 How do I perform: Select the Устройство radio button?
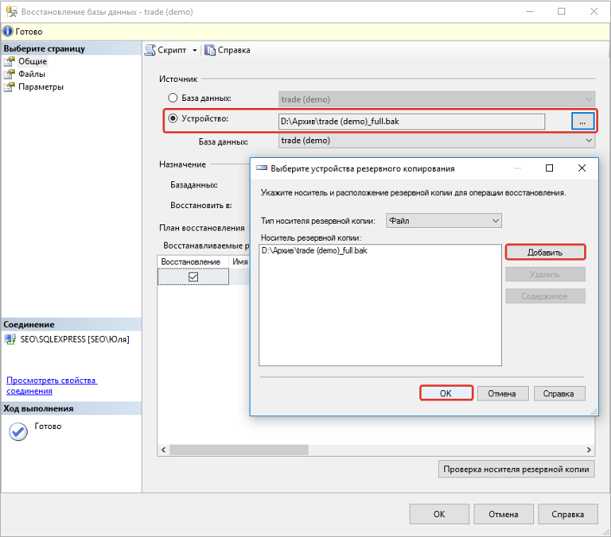click(x=173, y=120)
